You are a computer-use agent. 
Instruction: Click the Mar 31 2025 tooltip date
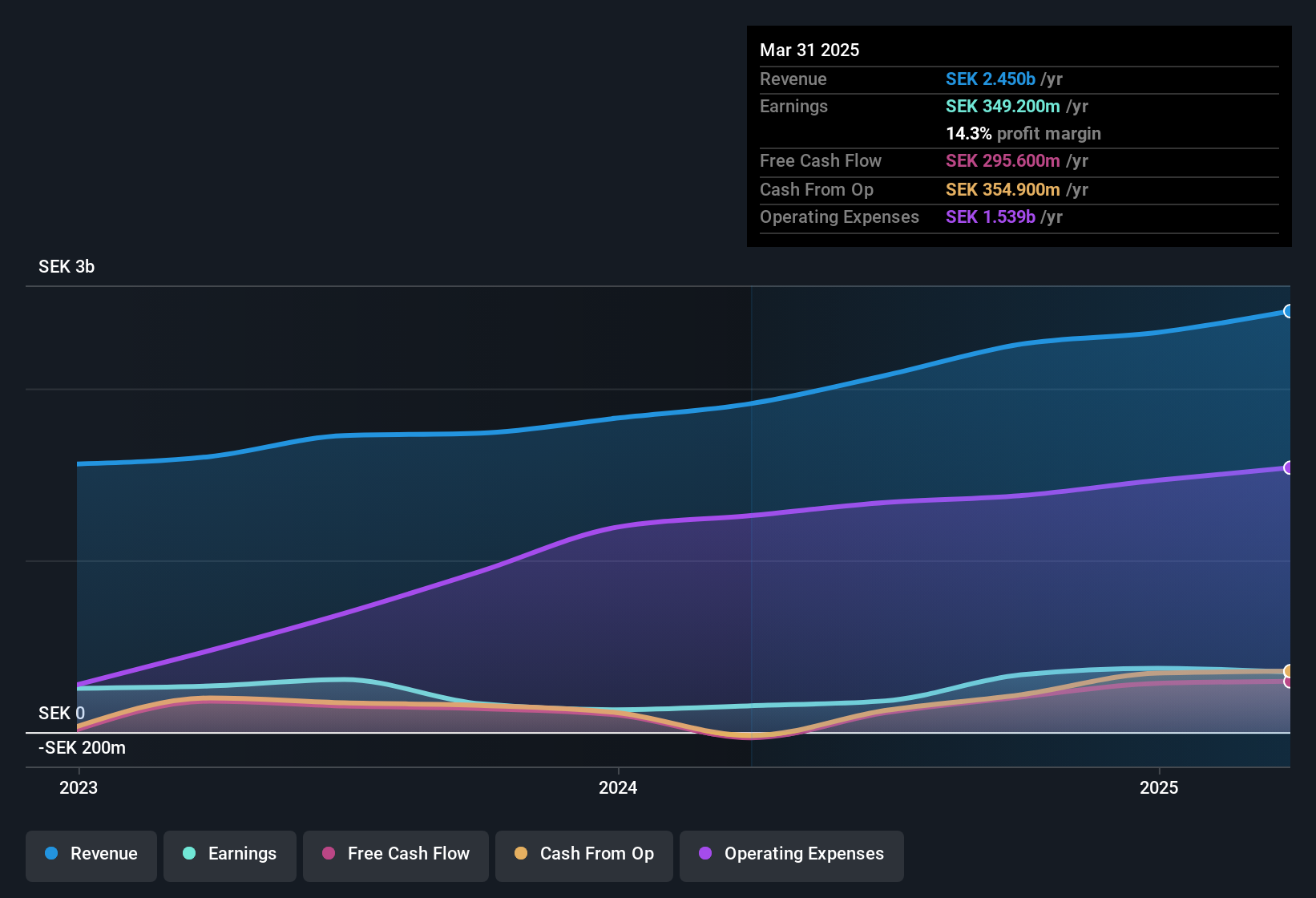tap(809, 50)
